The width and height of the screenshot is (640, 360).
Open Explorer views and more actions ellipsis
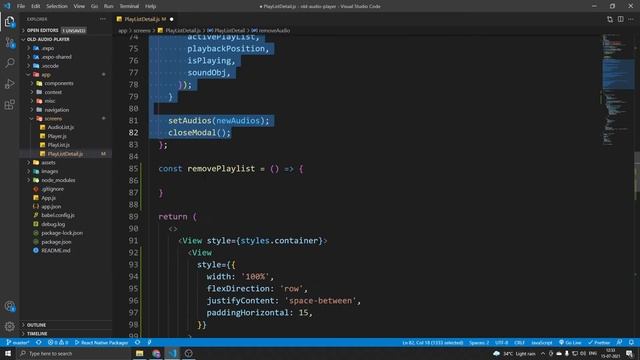point(102,19)
